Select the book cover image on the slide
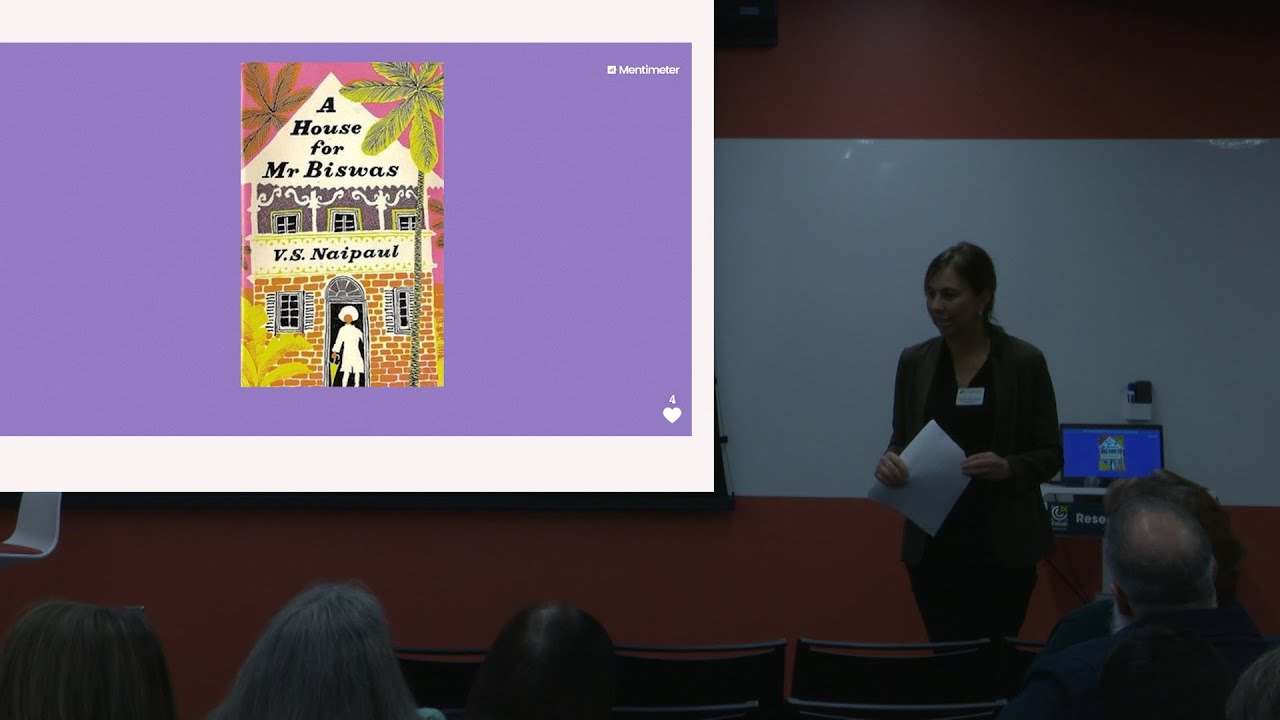Screen dimensions: 1280x720 pos(342,224)
